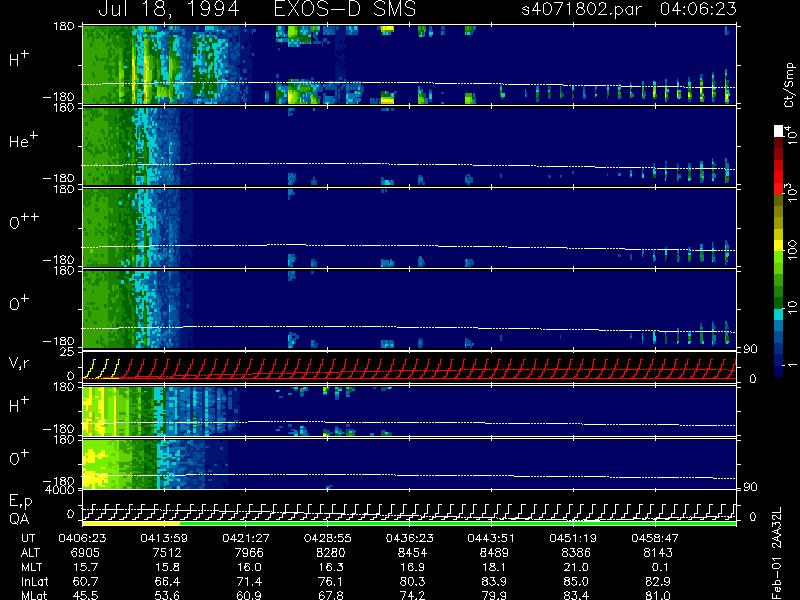Image resolution: width=800 pixels, height=600 pixels.
Task: Click MLT value "18.1"
Action: coord(494,567)
